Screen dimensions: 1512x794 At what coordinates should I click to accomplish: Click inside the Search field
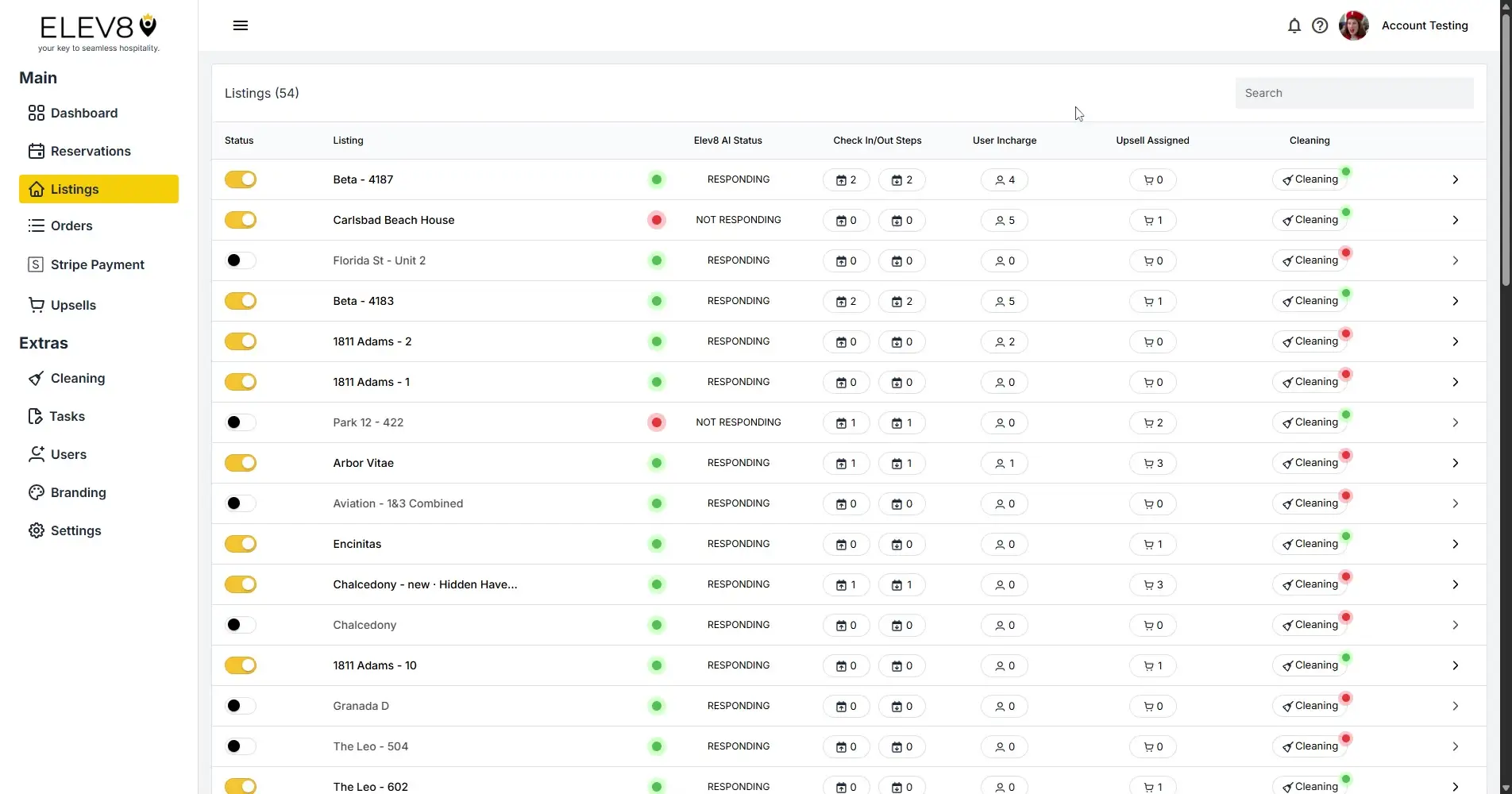[x=1353, y=93]
